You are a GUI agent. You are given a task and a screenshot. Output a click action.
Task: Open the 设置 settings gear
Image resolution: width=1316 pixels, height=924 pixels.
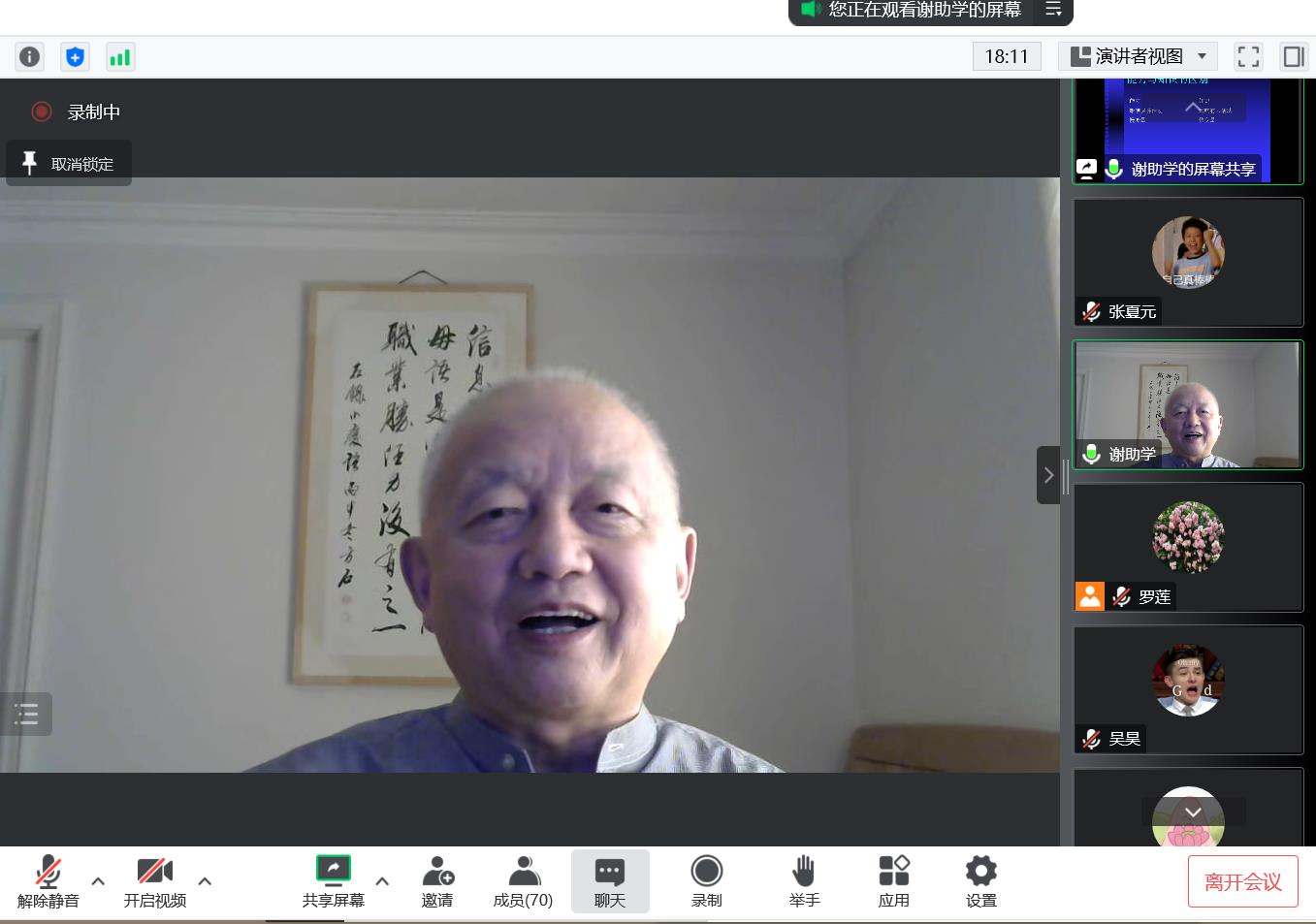(x=980, y=881)
